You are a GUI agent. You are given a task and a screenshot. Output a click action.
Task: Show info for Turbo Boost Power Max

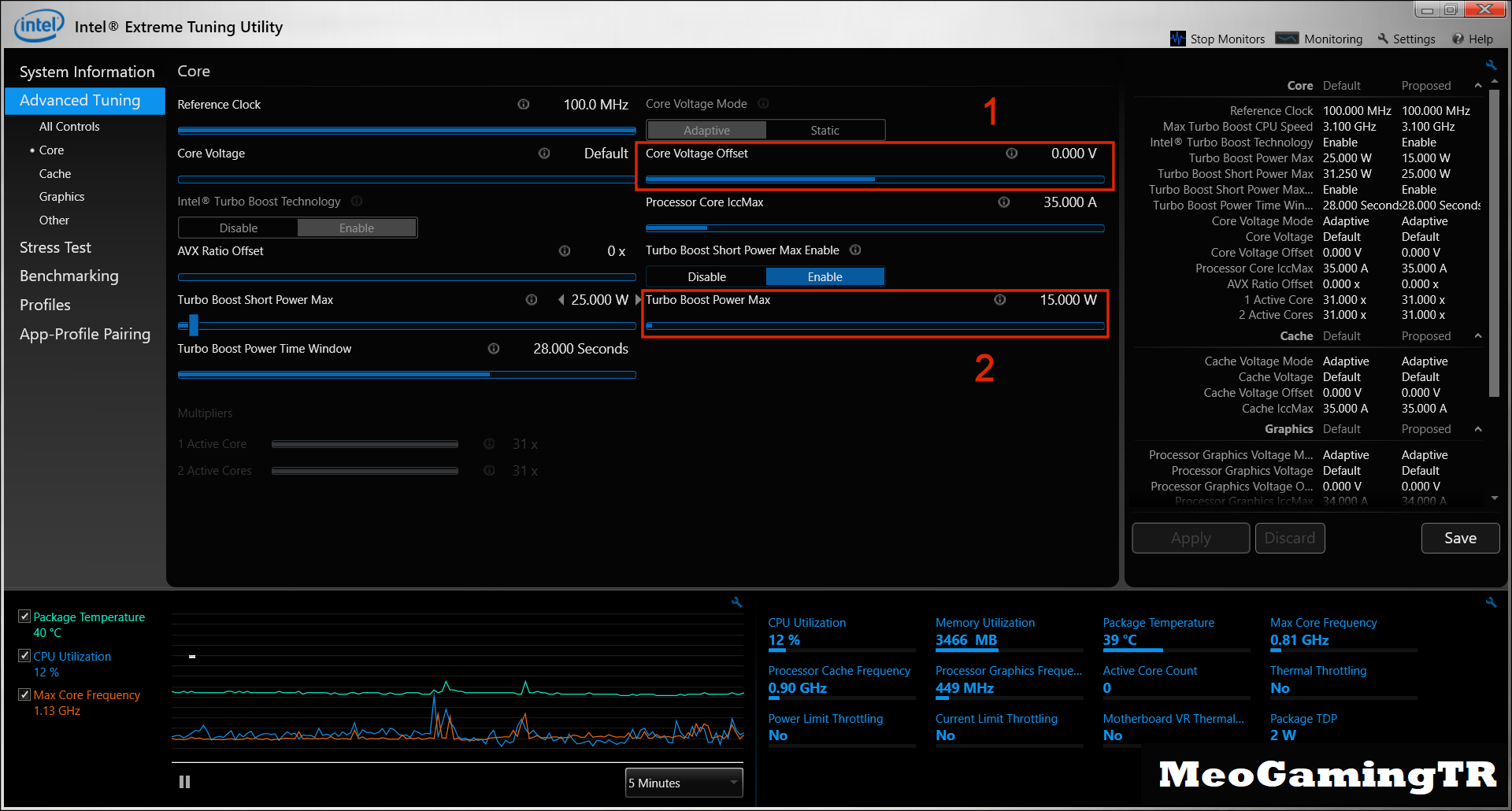1000,299
